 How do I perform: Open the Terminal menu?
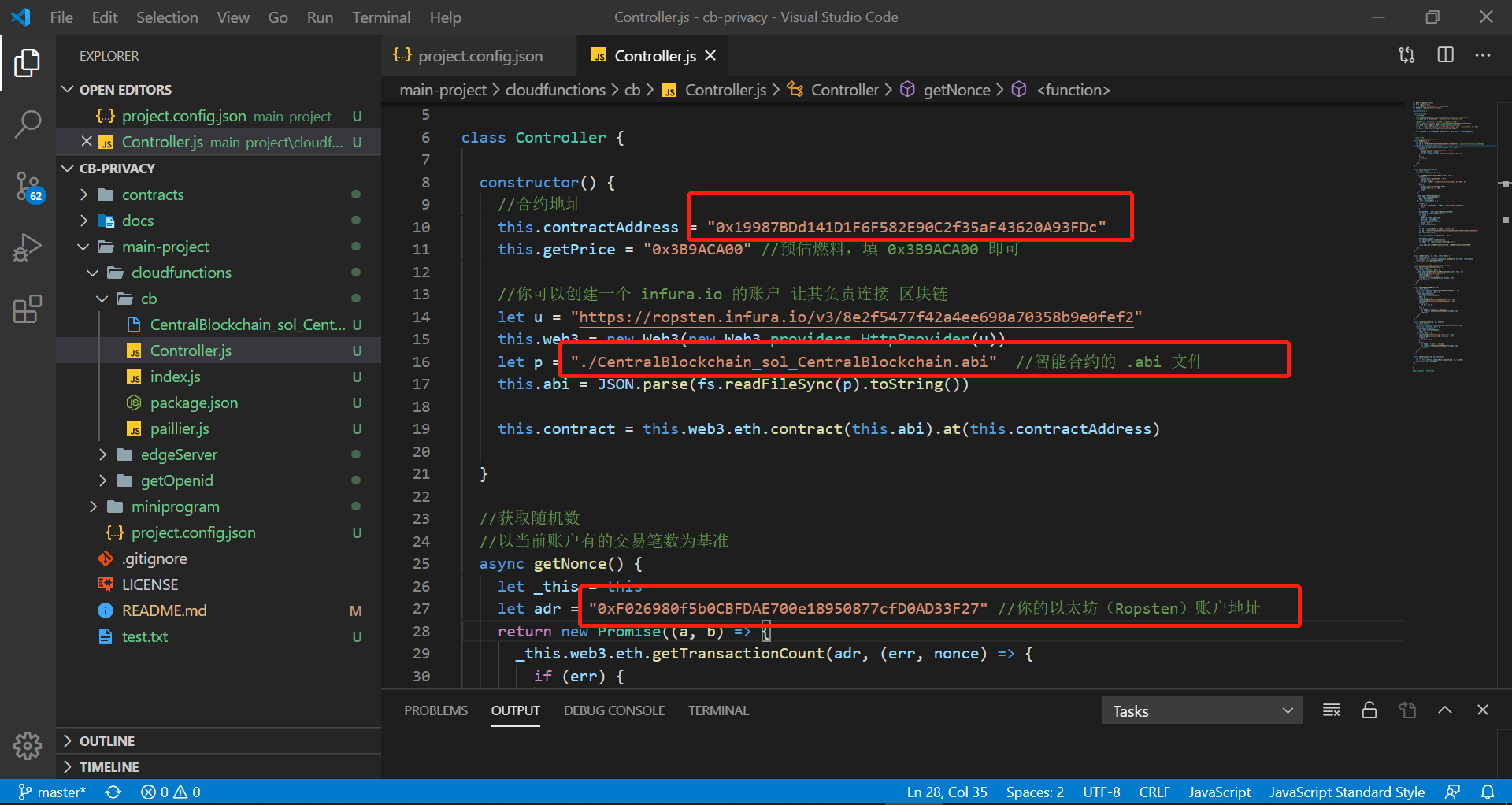point(381,17)
